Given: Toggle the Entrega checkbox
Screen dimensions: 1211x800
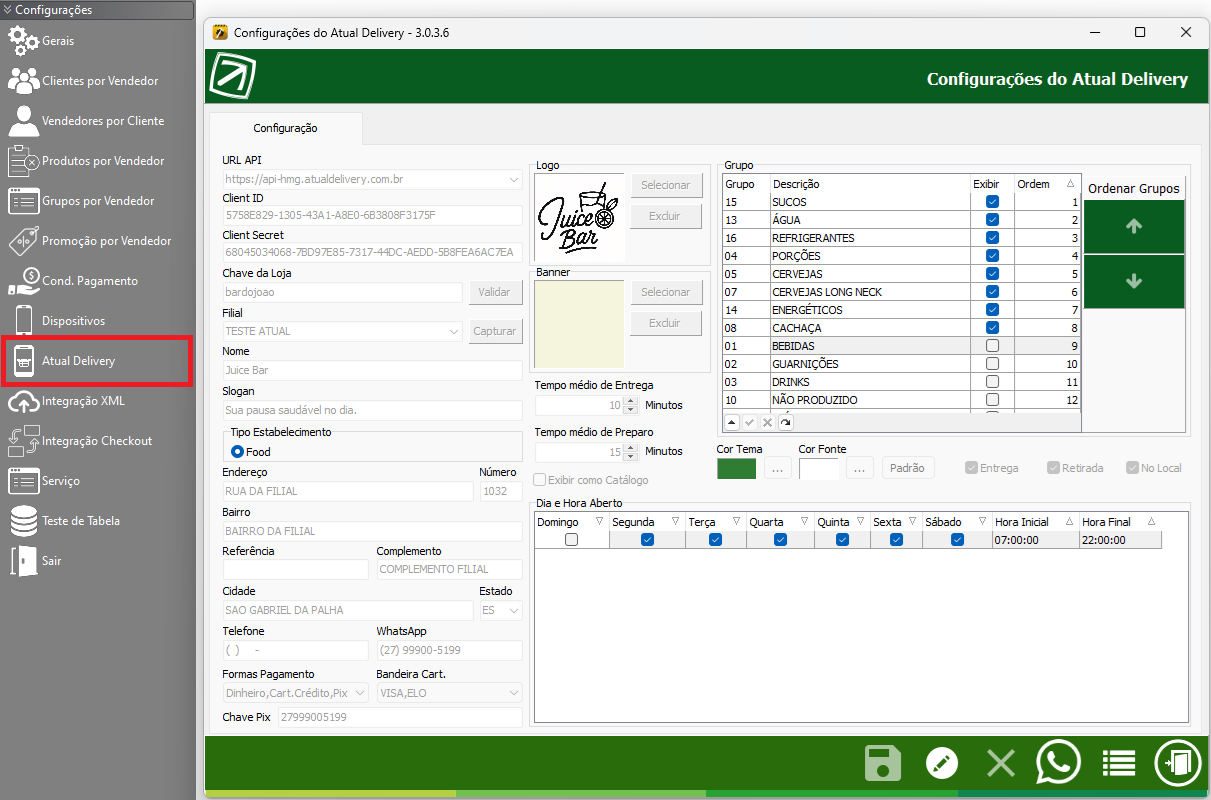Looking at the screenshot, I should (971, 468).
